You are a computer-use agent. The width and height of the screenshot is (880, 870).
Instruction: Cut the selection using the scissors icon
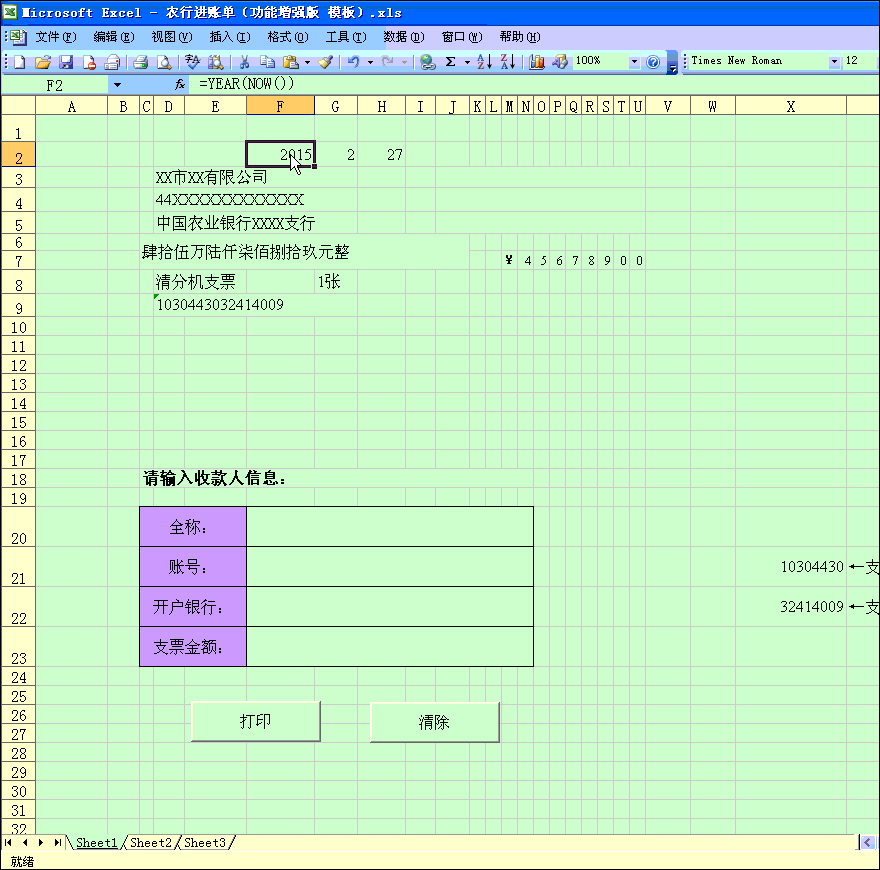(x=245, y=61)
